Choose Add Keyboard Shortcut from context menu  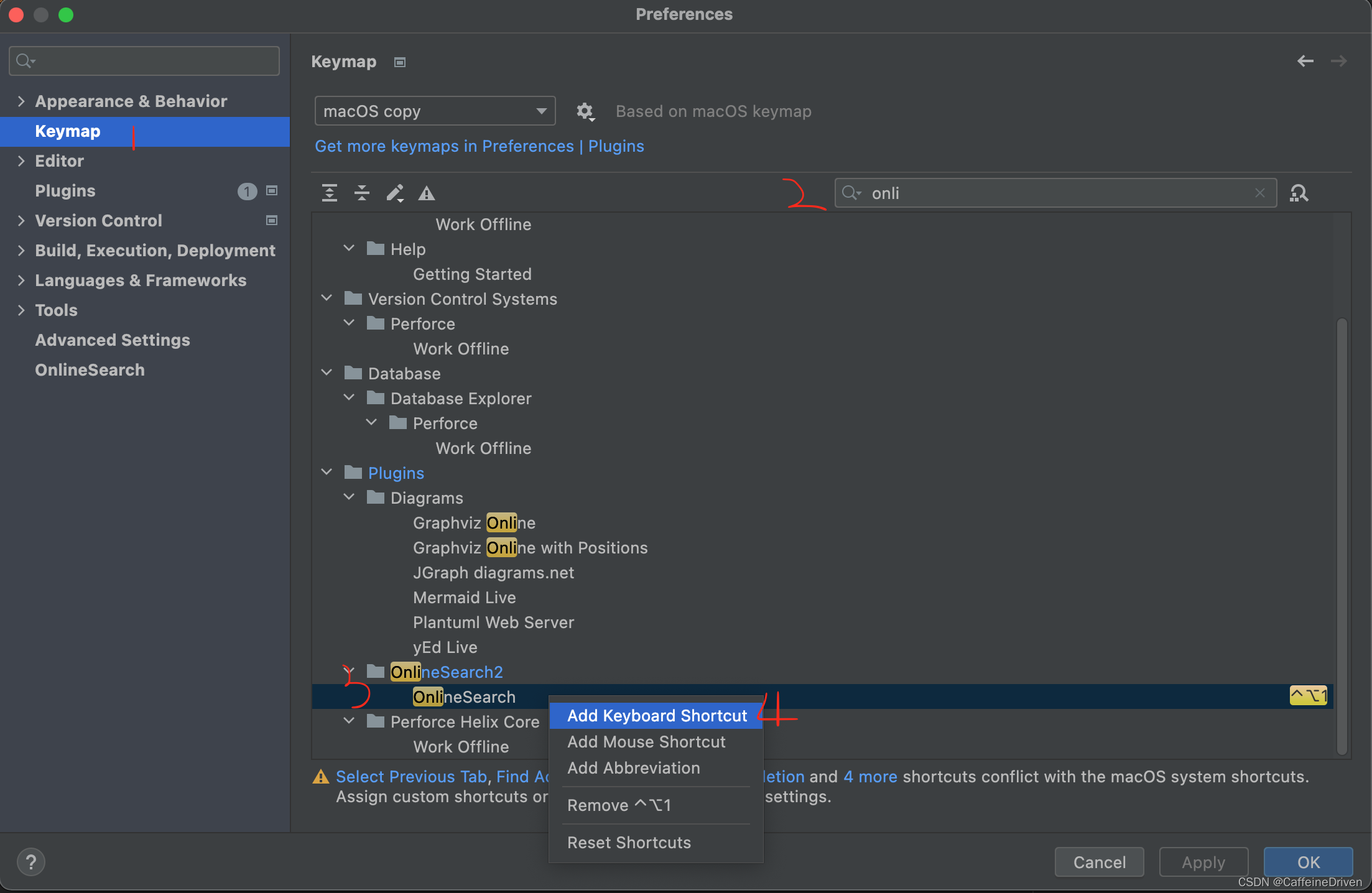pyautogui.click(x=656, y=716)
